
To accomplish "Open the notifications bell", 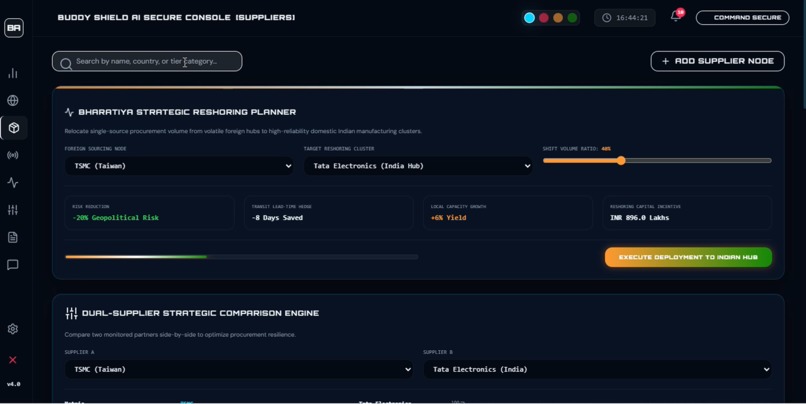I will pyautogui.click(x=676, y=16).
